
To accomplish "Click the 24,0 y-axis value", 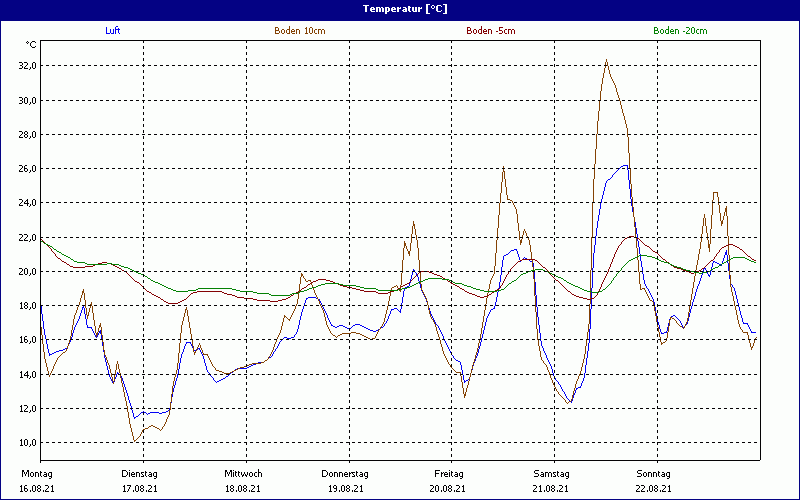I will (28, 203).
